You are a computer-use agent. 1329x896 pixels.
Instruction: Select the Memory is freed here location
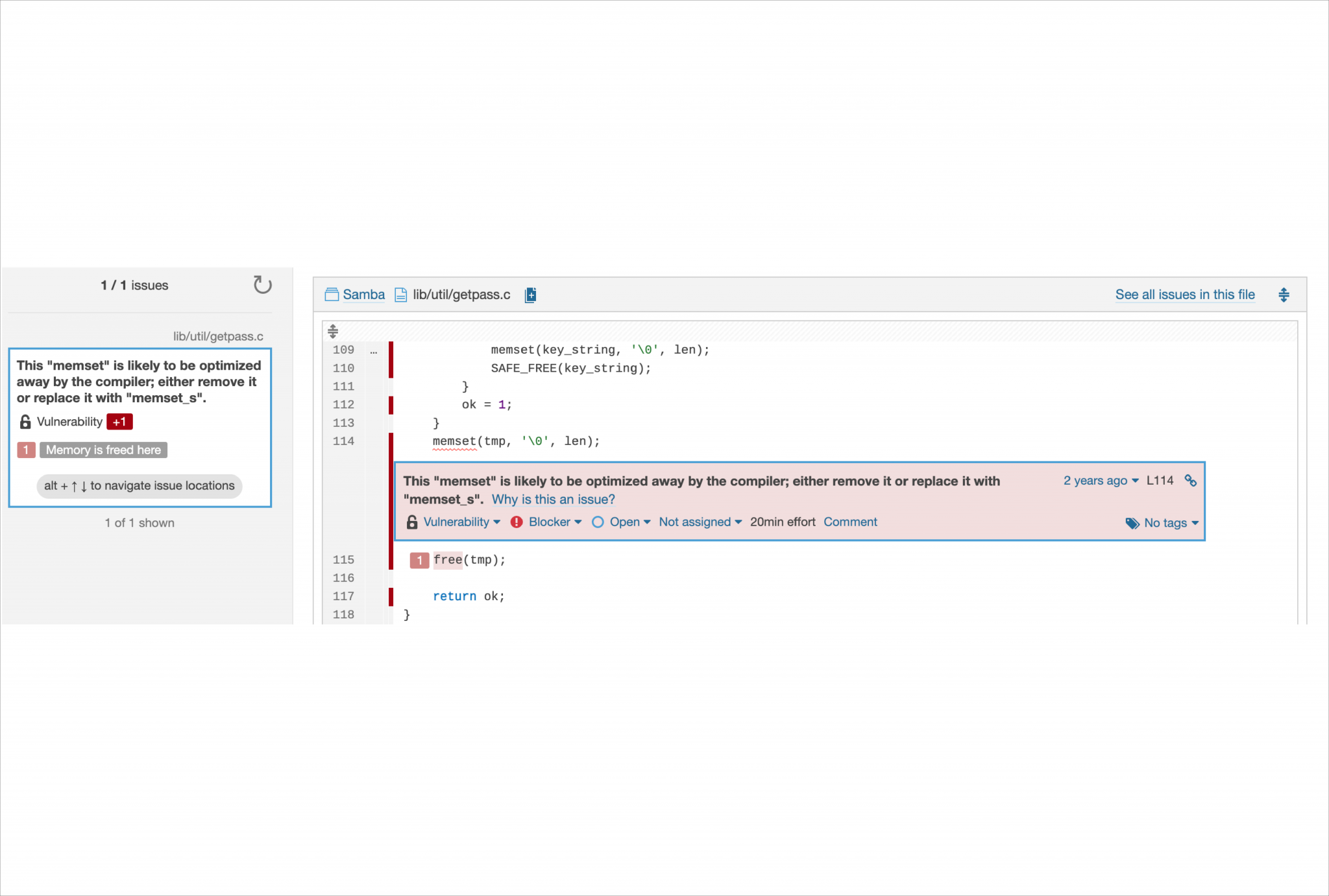pos(103,450)
